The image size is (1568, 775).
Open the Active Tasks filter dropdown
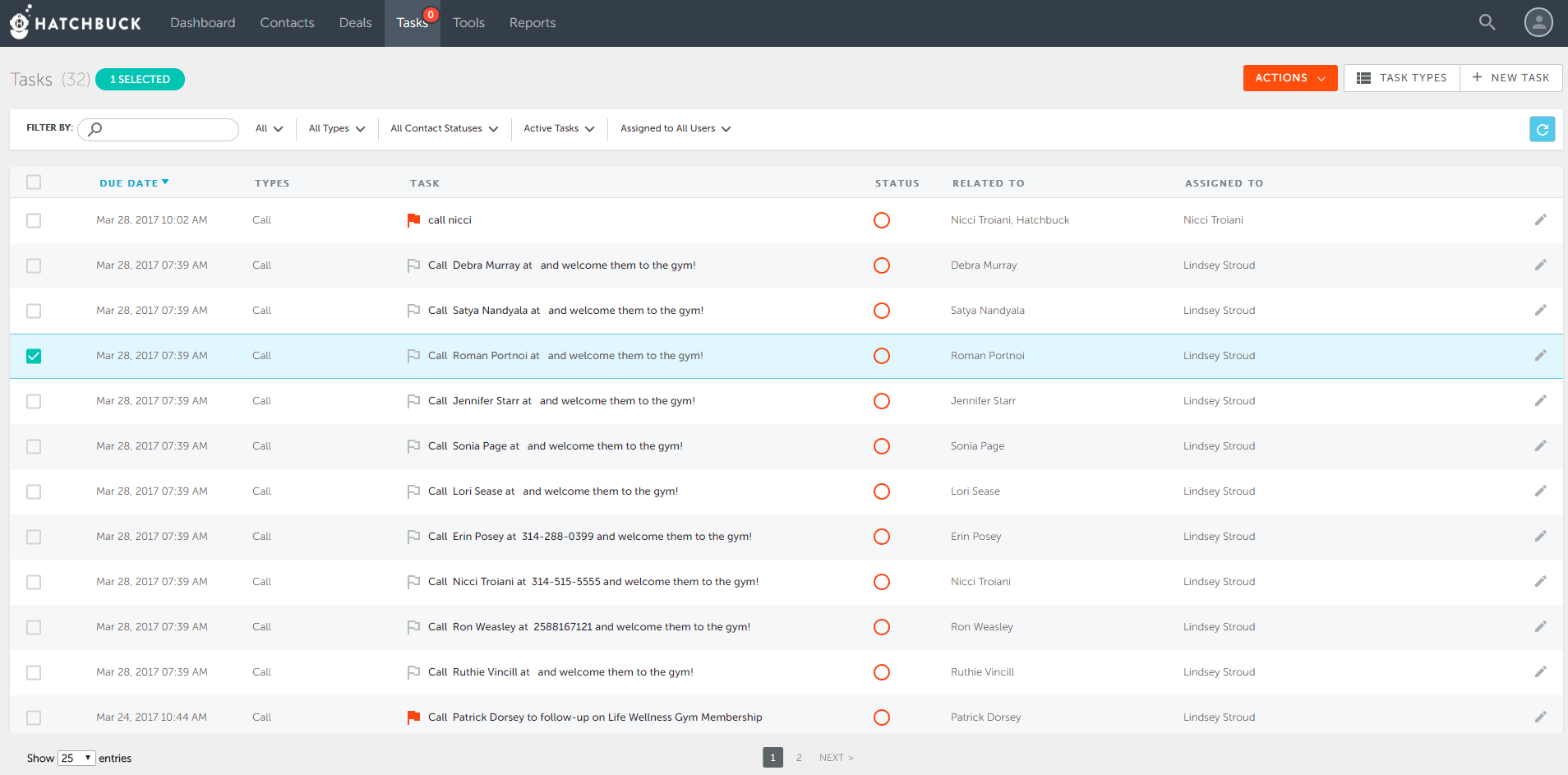(558, 129)
